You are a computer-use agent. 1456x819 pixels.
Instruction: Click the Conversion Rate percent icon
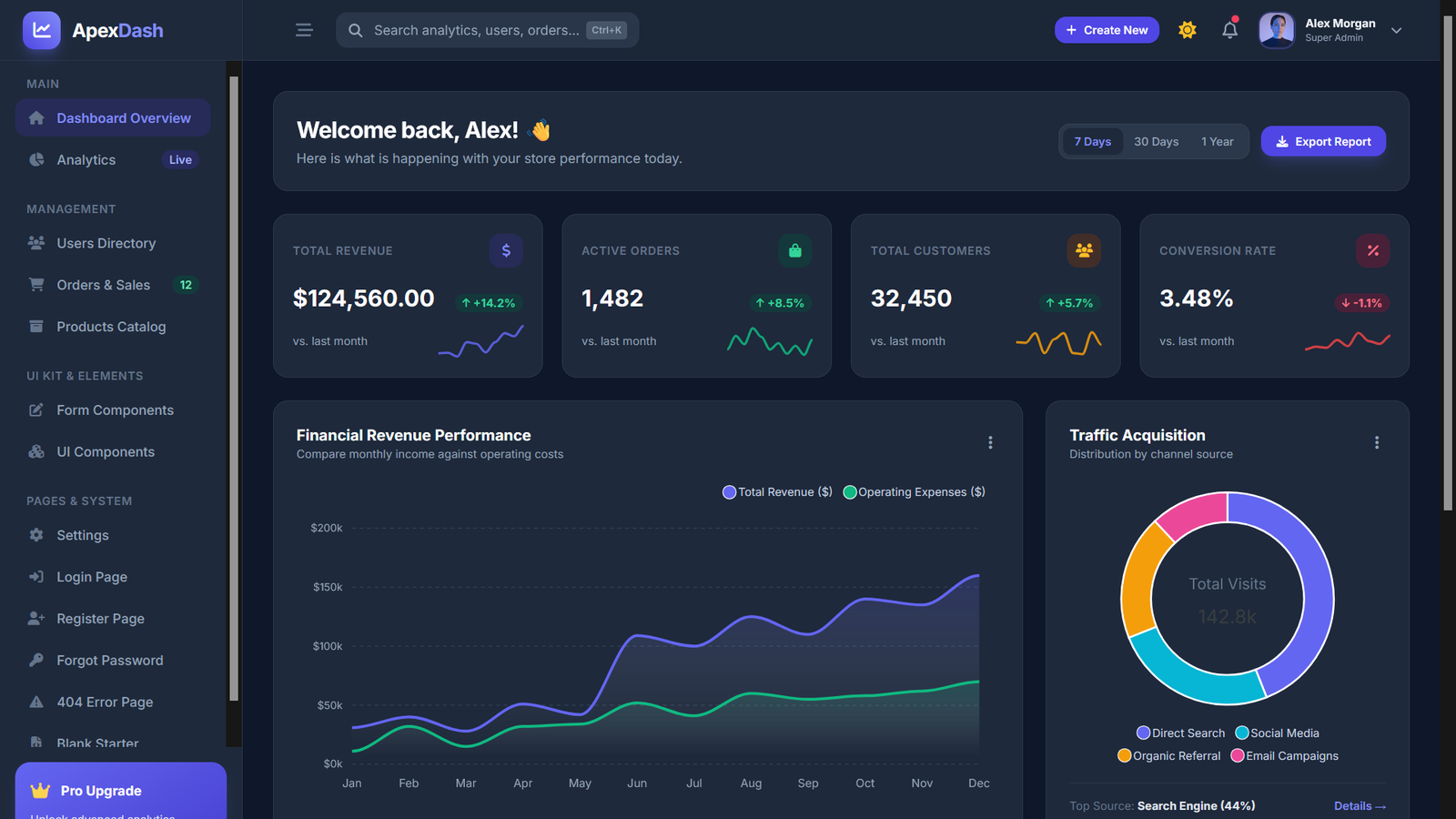(1372, 250)
